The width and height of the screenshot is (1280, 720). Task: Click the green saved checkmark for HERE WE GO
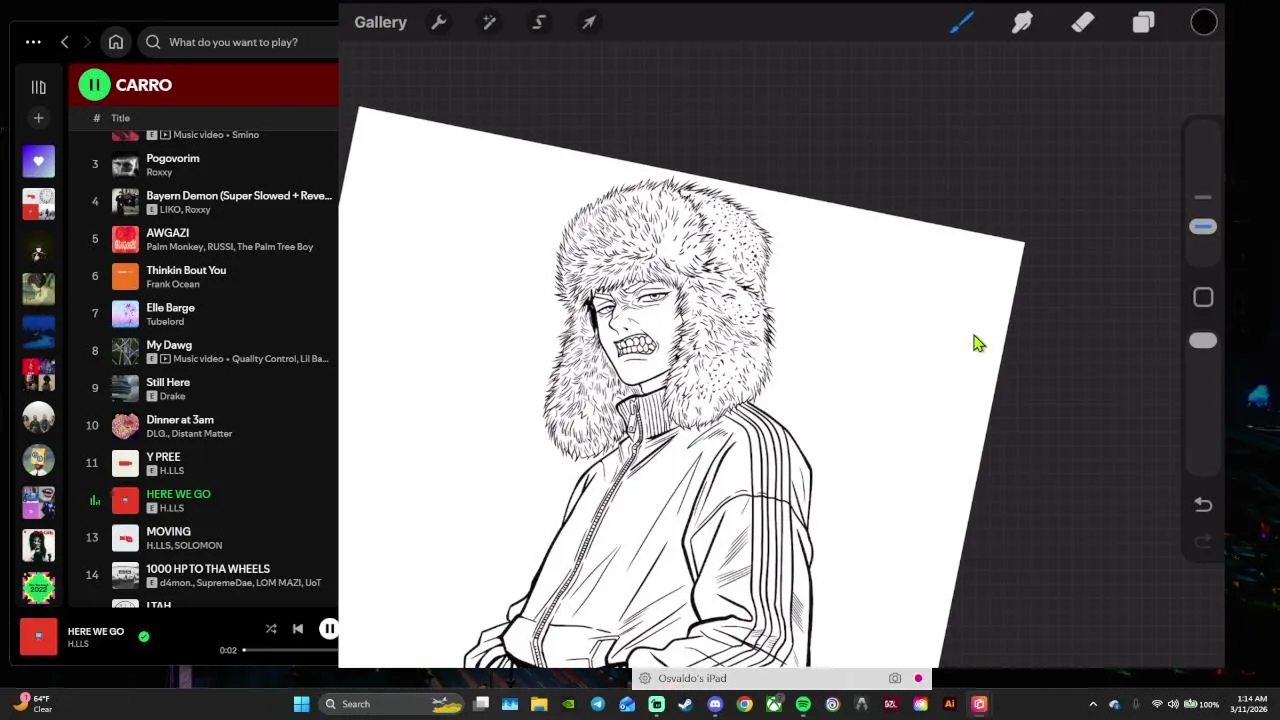(x=144, y=636)
